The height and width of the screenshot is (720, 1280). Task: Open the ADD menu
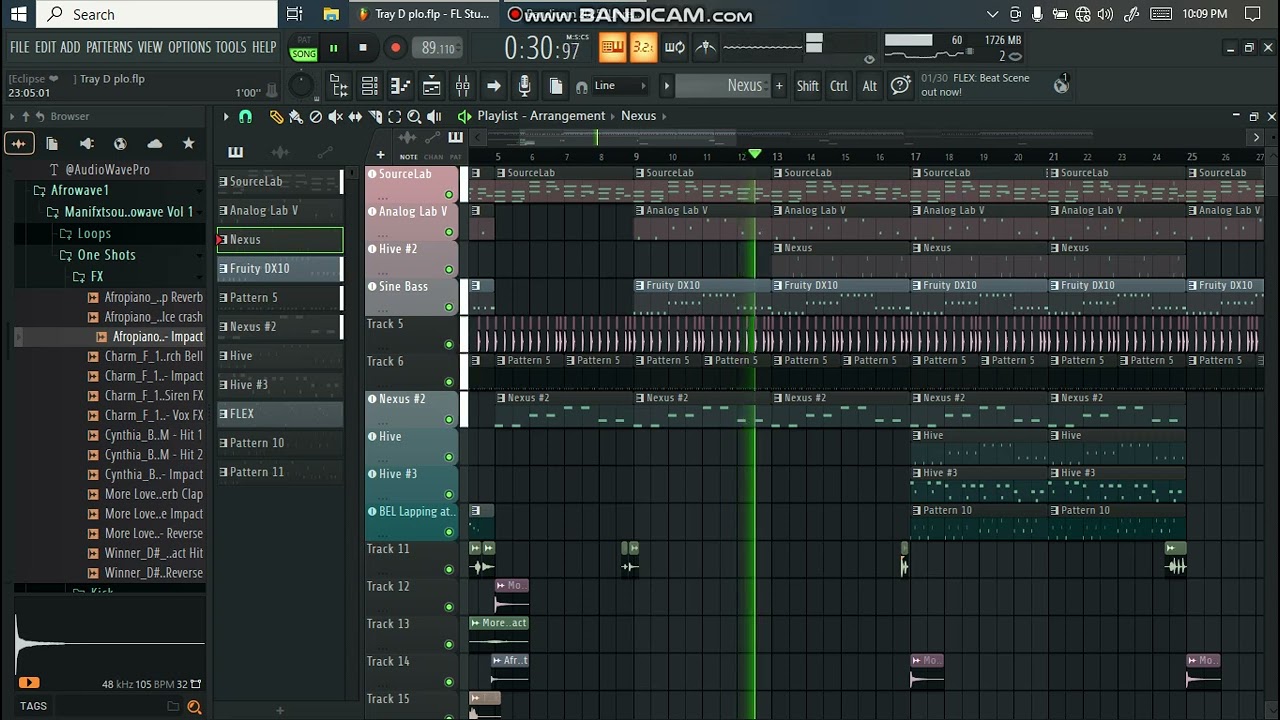coord(70,47)
